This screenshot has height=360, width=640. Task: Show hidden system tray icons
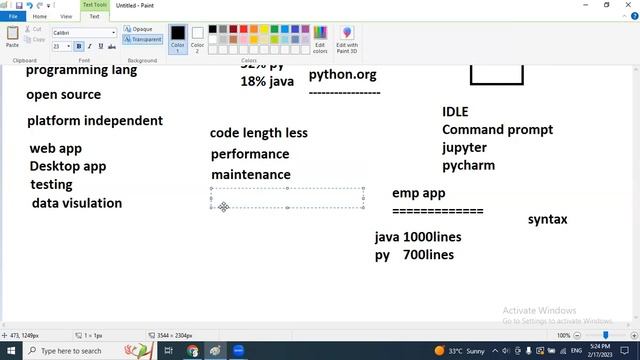coord(495,351)
